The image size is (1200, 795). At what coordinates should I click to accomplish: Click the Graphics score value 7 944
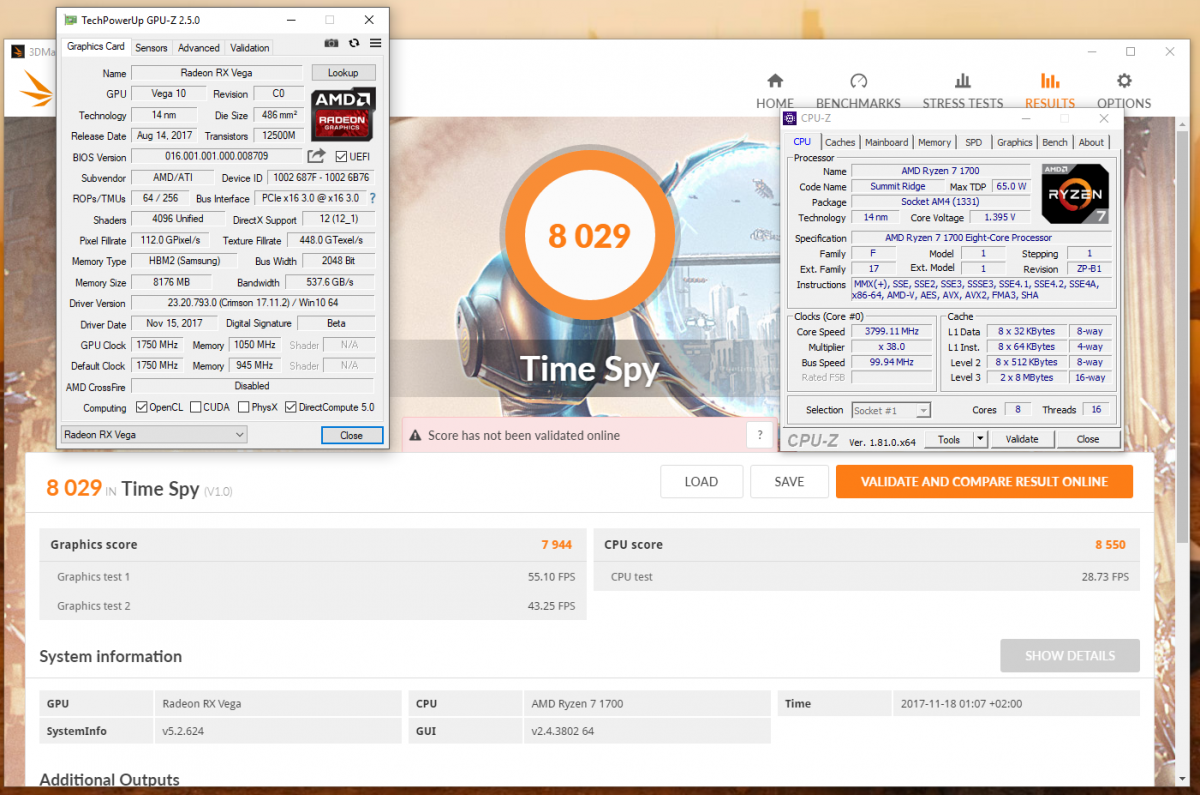click(x=556, y=545)
